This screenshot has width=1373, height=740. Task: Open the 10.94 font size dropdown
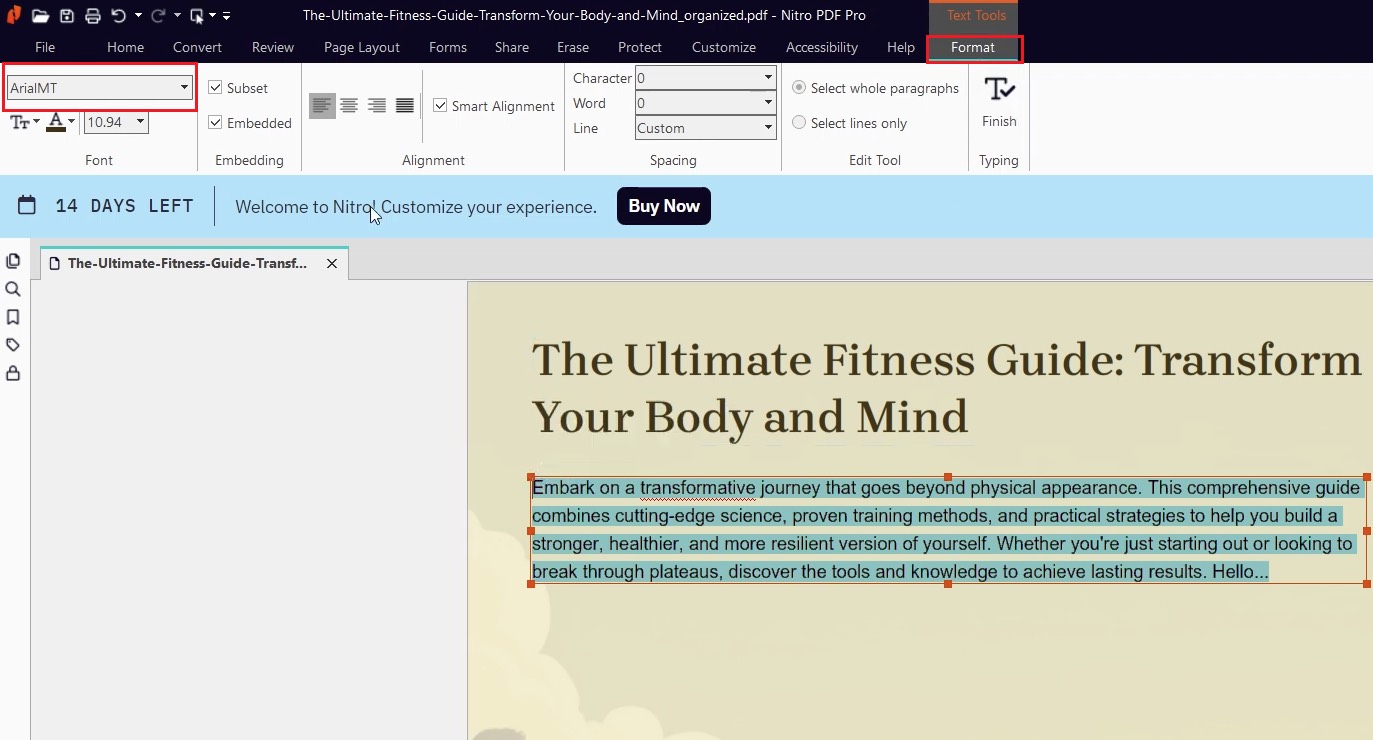pos(116,122)
